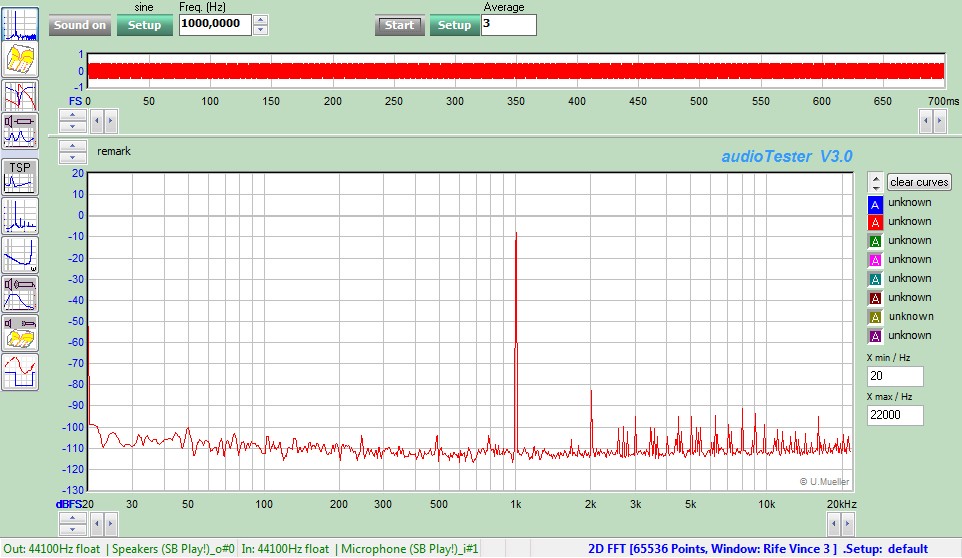Shift spectrum low frequency right arrow

click(x=110, y=524)
